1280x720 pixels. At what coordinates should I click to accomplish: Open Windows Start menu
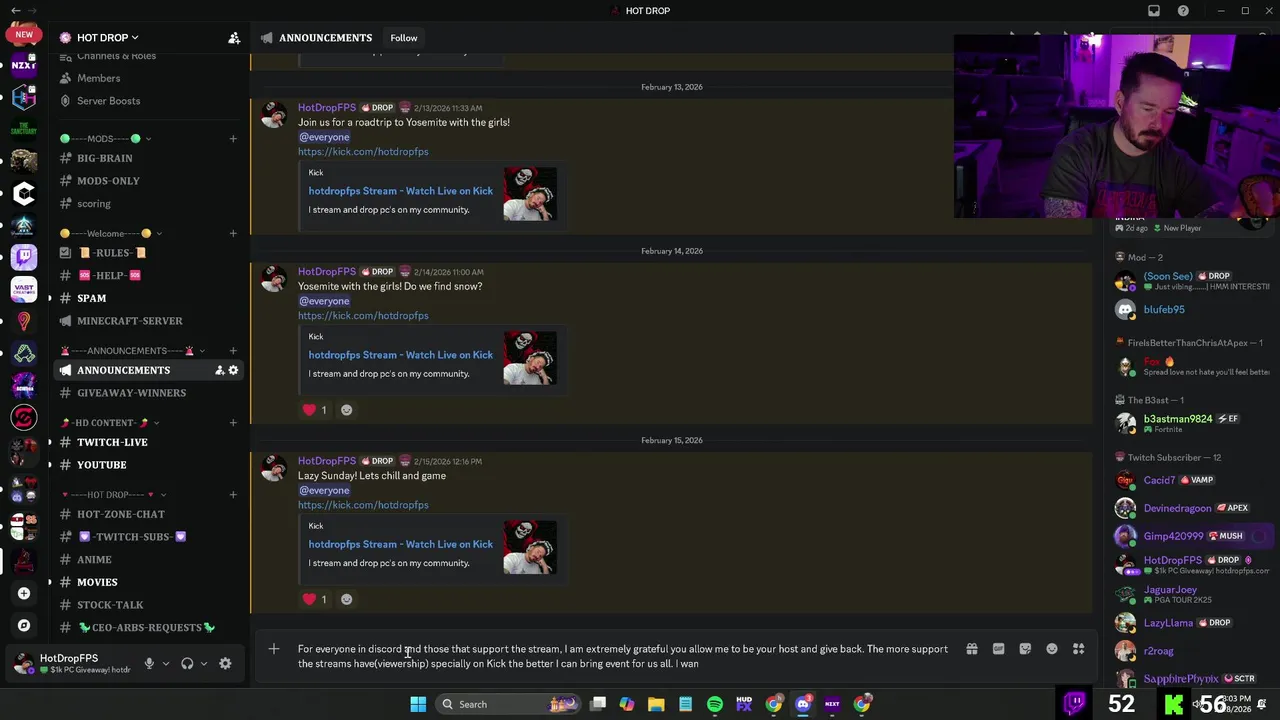(419, 704)
